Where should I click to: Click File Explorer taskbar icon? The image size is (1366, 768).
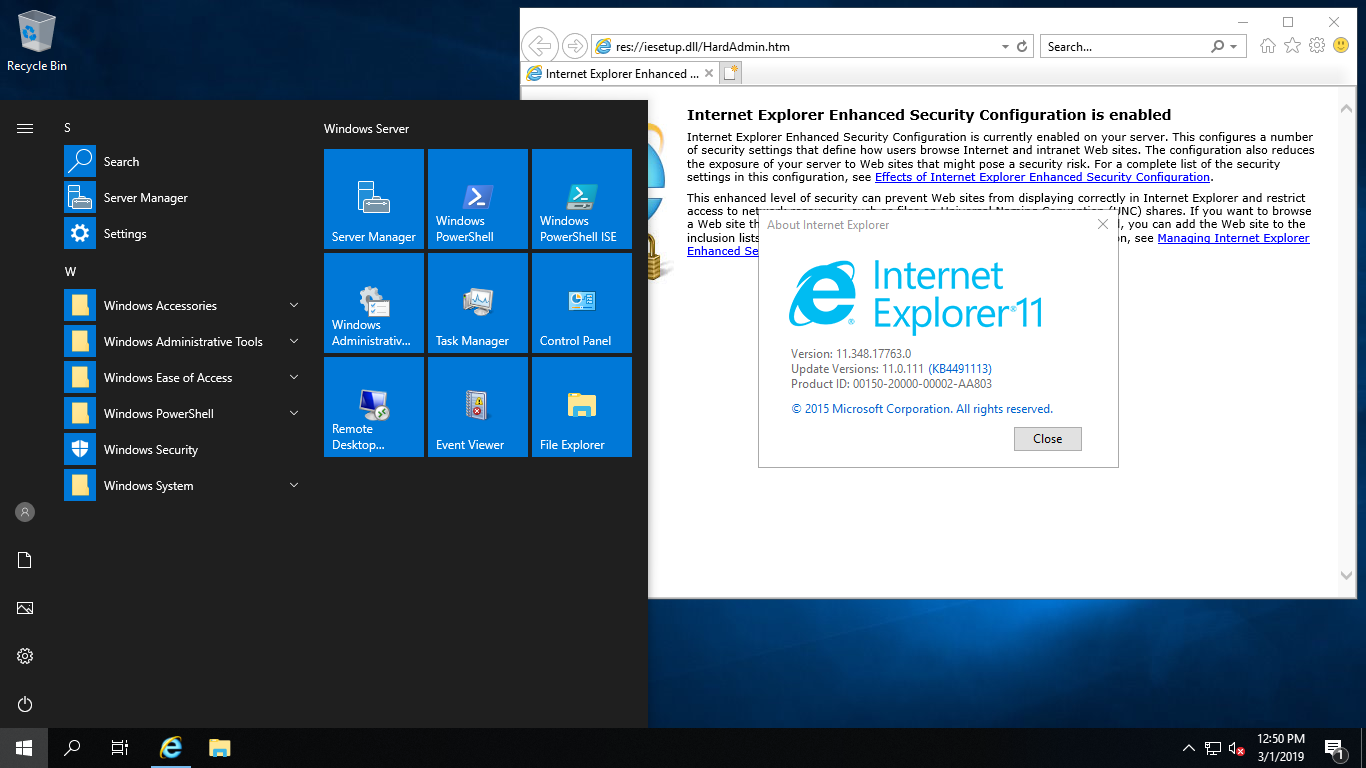click(x=220, y=748)
